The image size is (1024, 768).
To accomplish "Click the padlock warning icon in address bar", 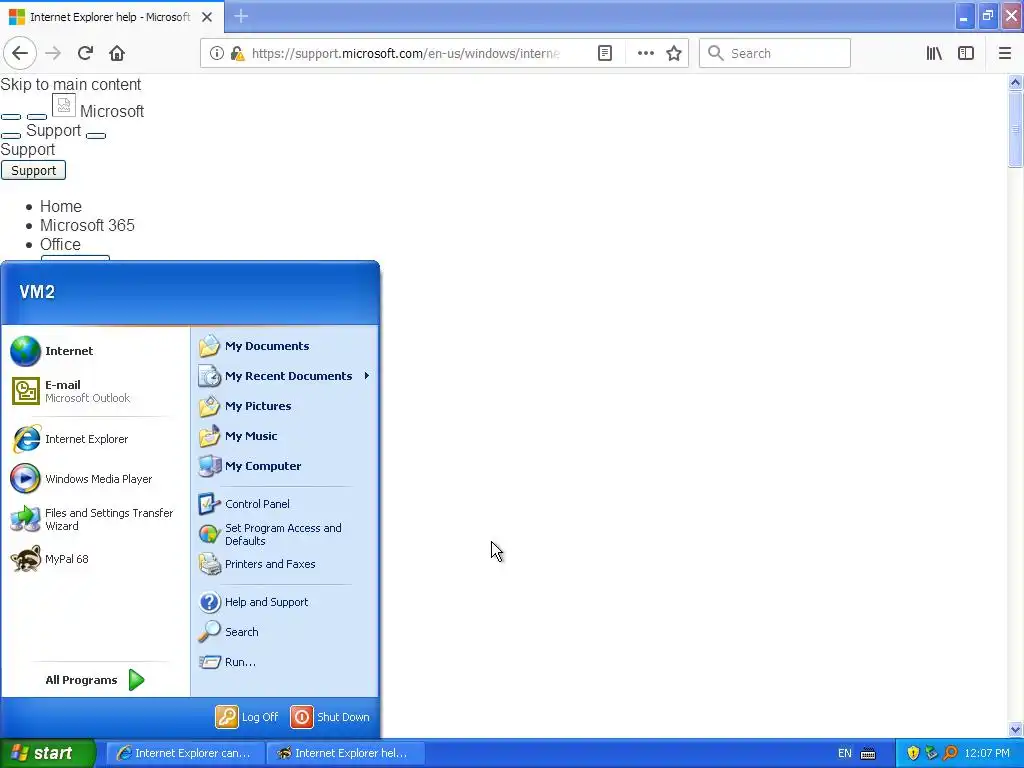I will tap(237, 53).
